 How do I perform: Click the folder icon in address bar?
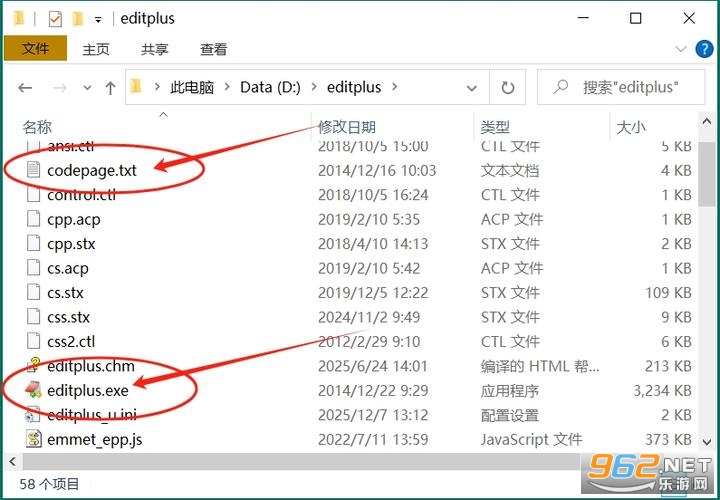click(136, 86)
